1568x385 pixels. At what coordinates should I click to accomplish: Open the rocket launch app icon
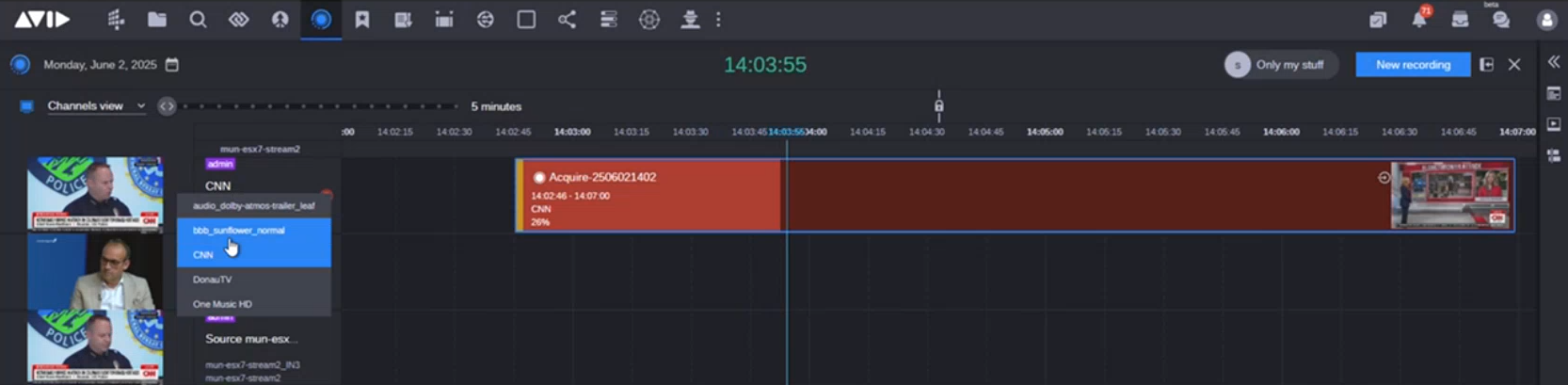click(x=280, y=19)
